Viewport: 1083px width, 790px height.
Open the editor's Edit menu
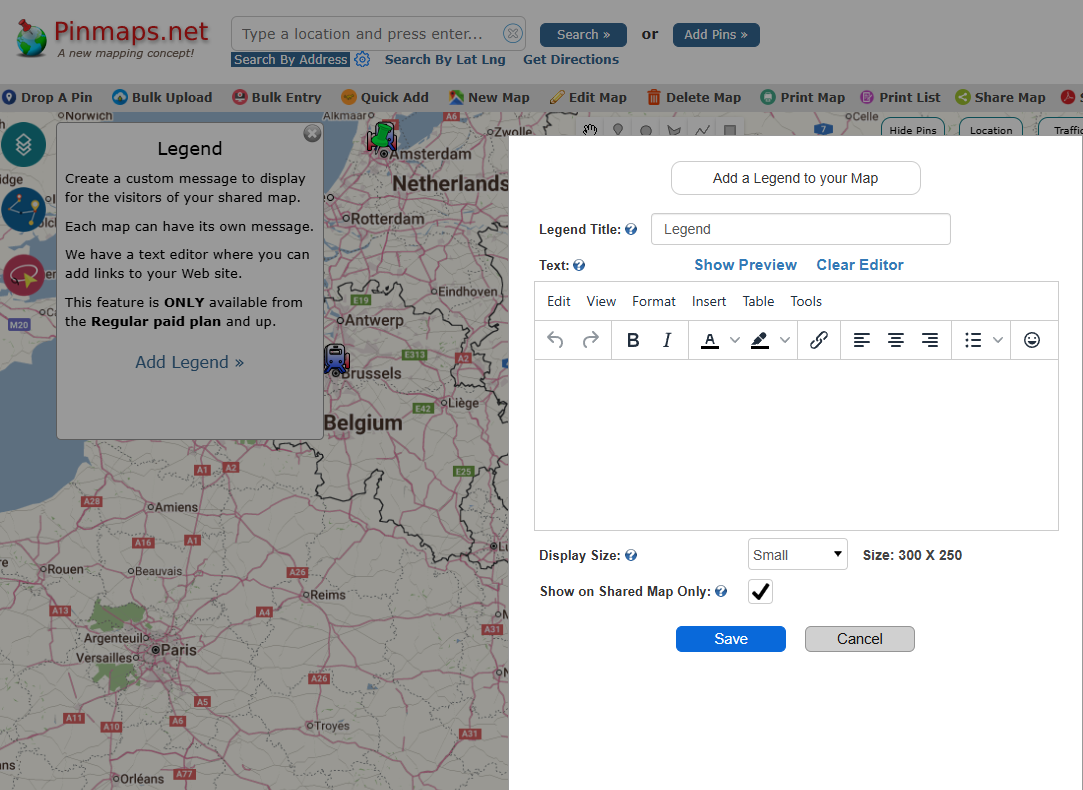tap(559, 301)
